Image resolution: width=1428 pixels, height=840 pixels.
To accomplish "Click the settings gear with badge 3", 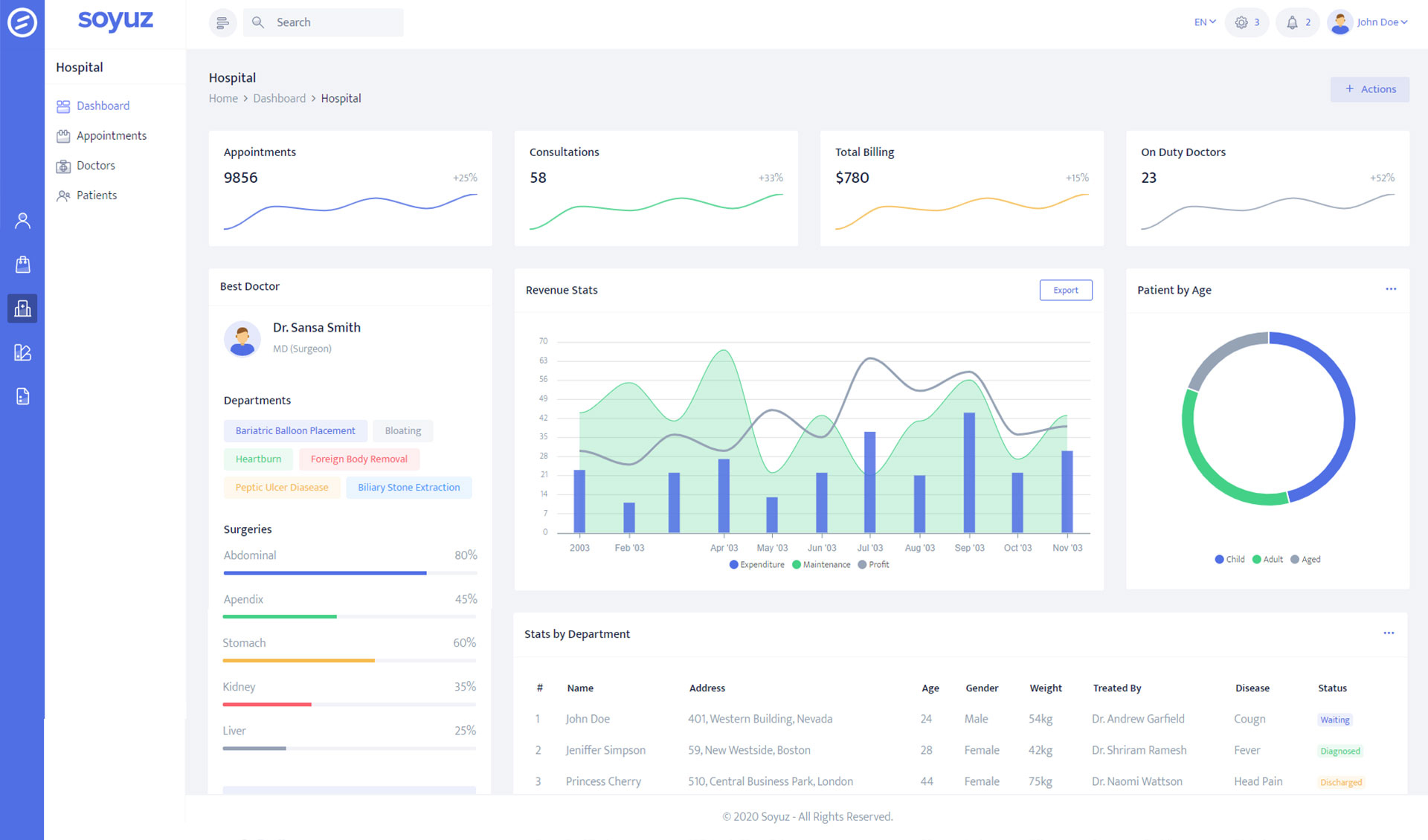I will point(1241,22).
